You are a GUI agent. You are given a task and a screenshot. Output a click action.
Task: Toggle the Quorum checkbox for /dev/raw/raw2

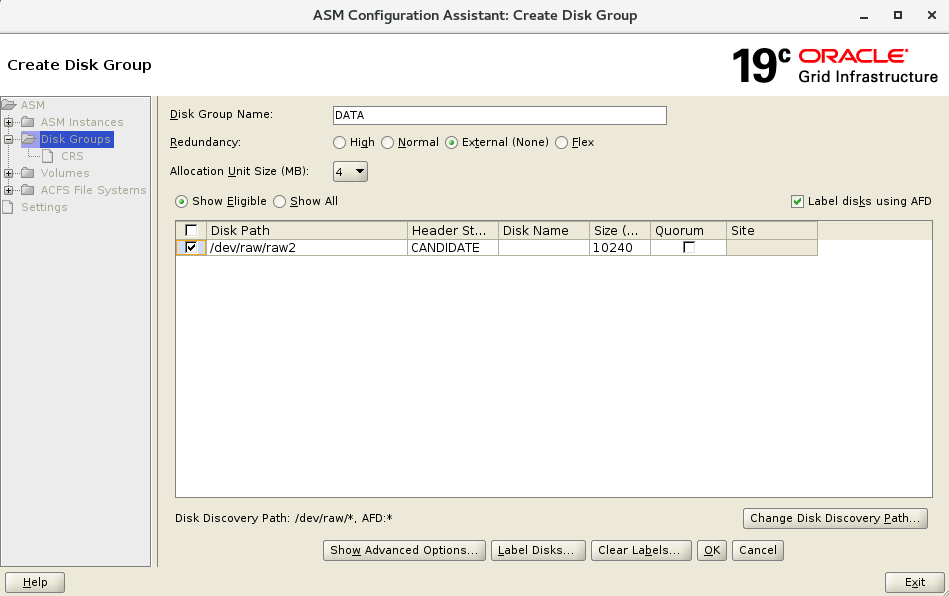click(x=688, y=247)
